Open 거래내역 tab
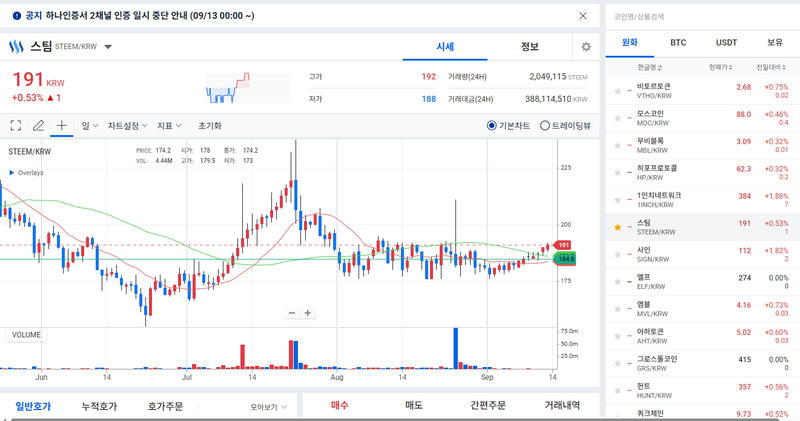Image resolution: width=800 pixels, height=421 pixels. click(562, 405)
